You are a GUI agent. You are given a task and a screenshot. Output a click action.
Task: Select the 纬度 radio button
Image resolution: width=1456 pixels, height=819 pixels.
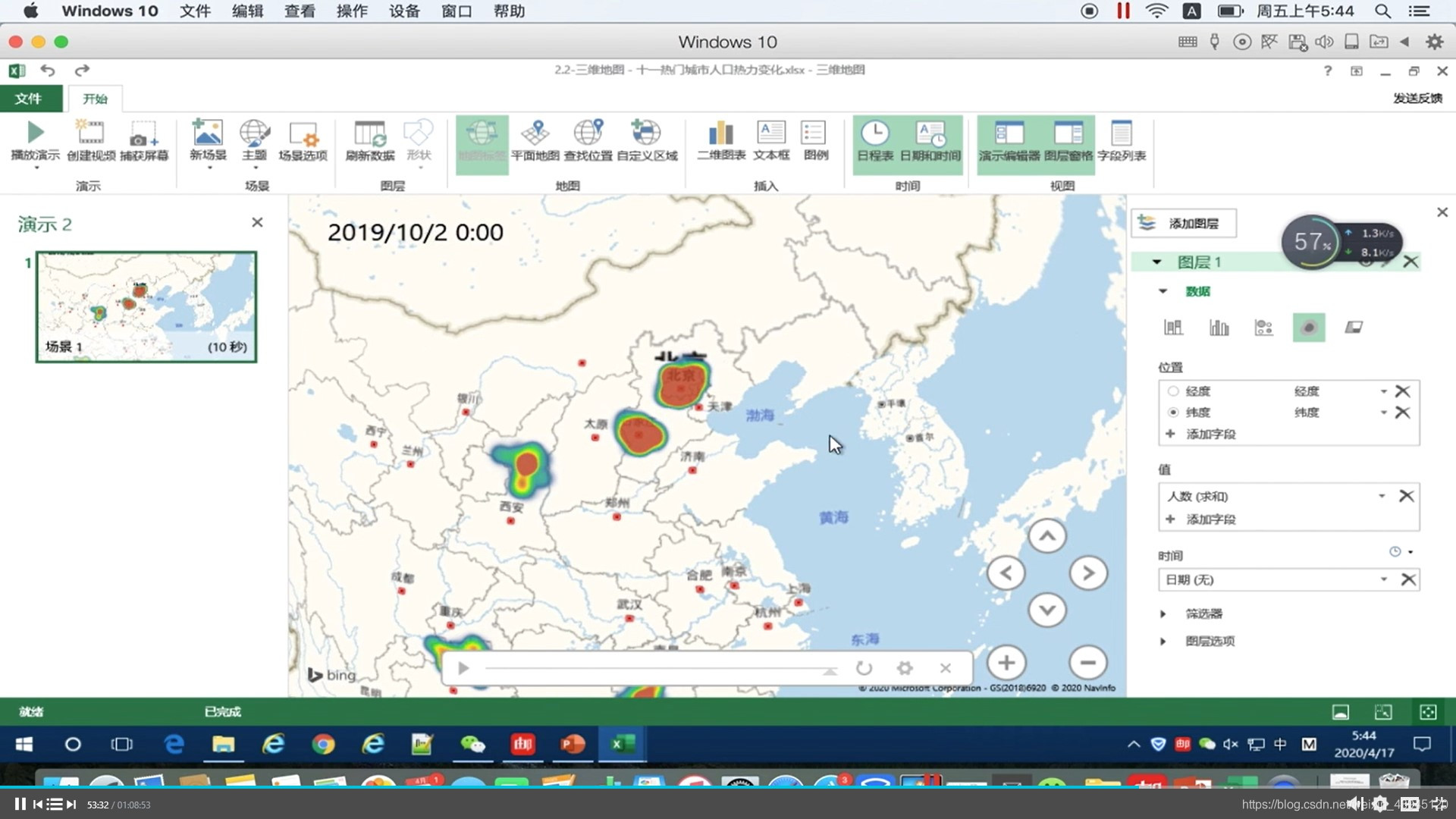coord(1173,413)
